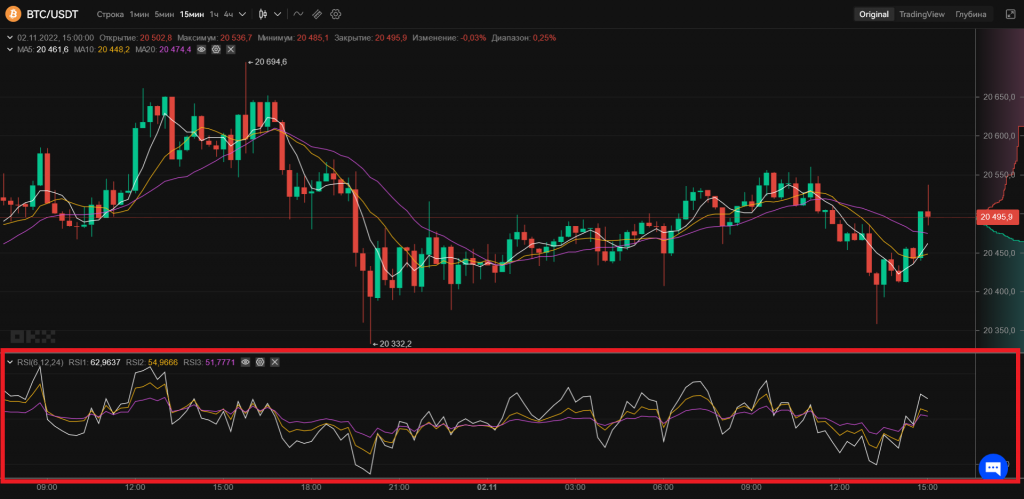
Task: Expand more timeframes dropdown after 4ч
Action: 244,15
